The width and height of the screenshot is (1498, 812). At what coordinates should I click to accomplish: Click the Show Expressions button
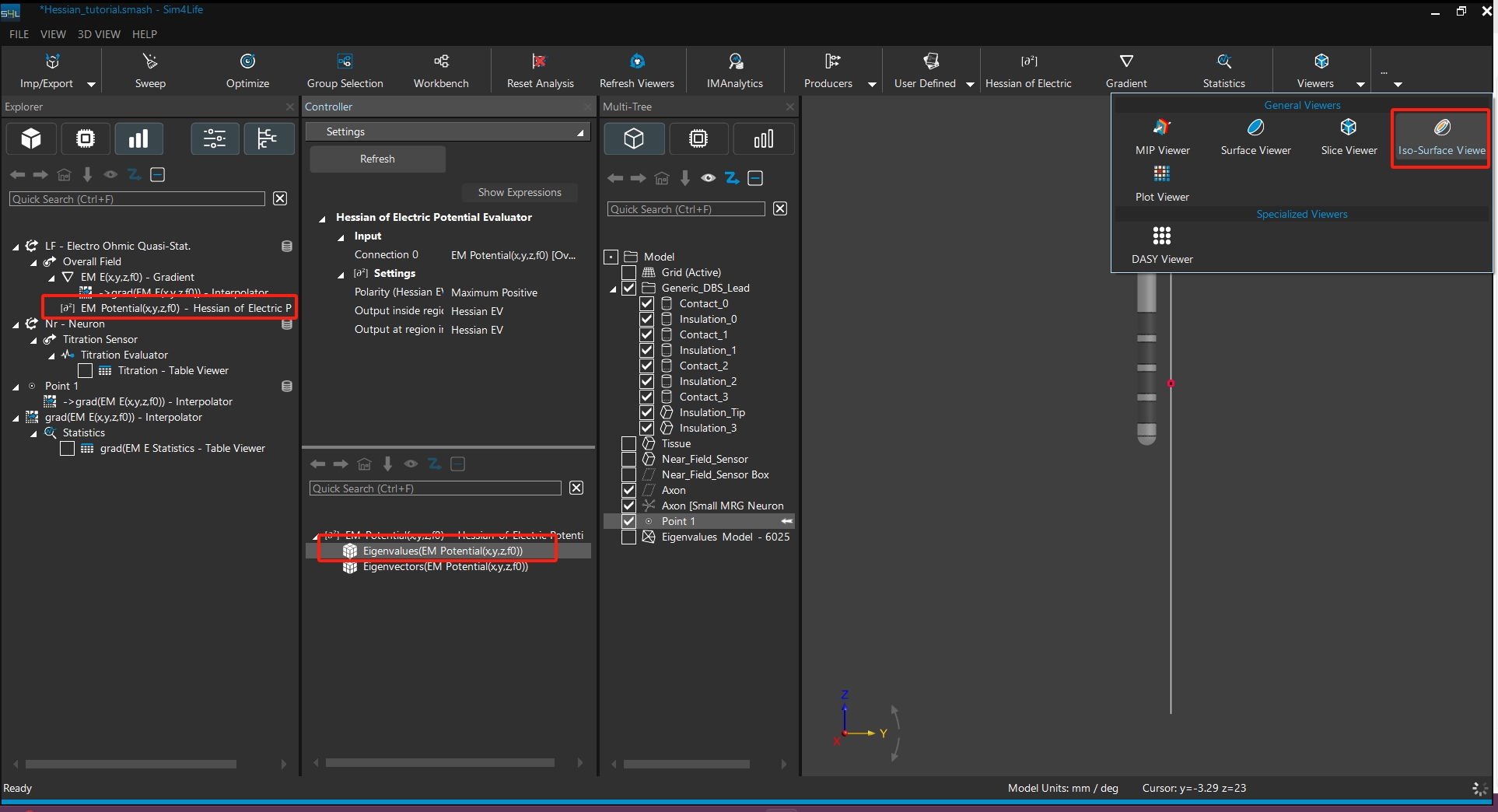[x=519, y=192]
